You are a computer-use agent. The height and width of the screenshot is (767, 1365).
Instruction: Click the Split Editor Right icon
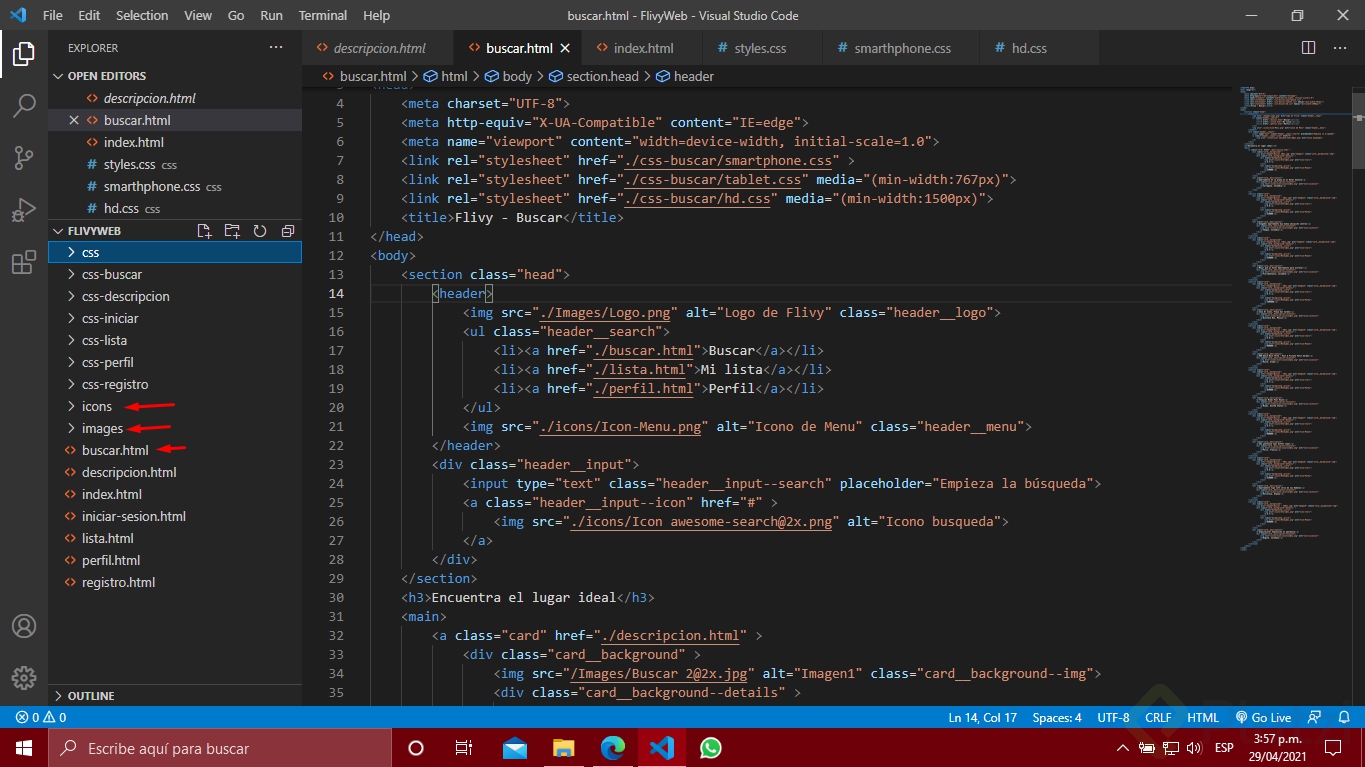[x=1308, y=48]
